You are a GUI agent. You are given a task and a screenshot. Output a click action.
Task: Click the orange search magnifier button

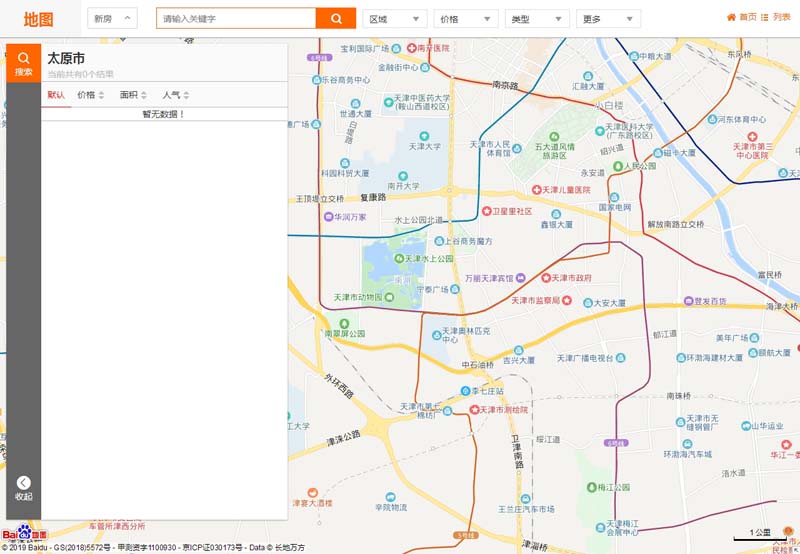point(336,19)
